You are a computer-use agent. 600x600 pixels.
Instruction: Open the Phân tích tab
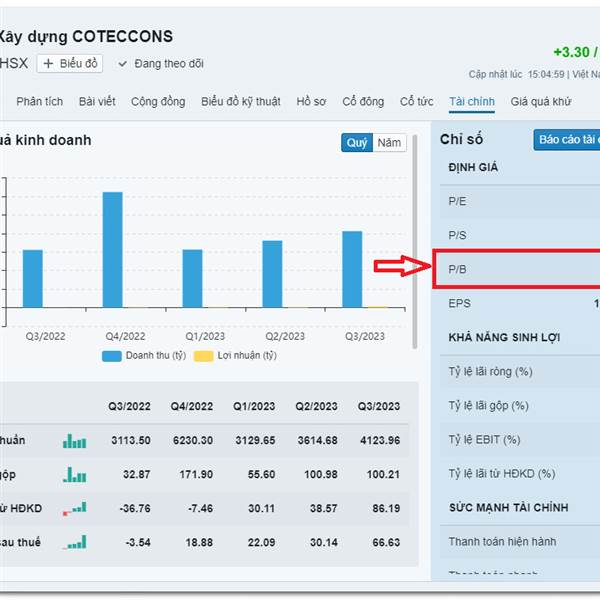39,101
